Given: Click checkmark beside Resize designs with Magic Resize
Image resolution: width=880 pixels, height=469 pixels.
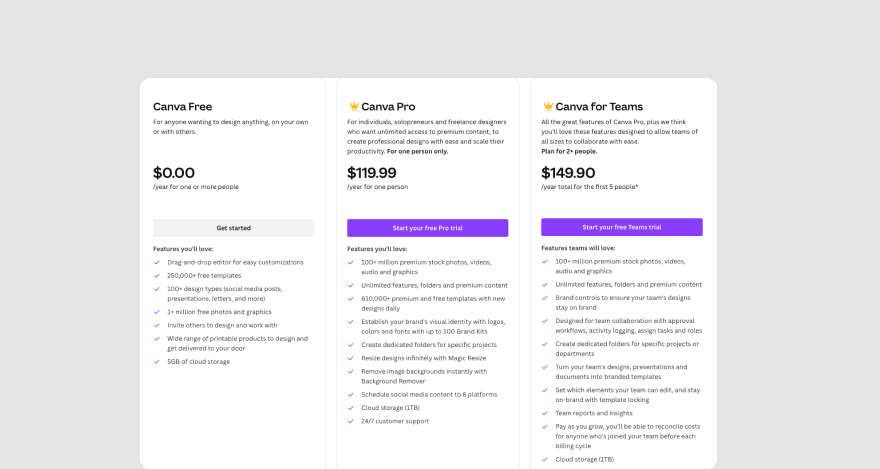Looking at the screenshot, I should [351, 358].
